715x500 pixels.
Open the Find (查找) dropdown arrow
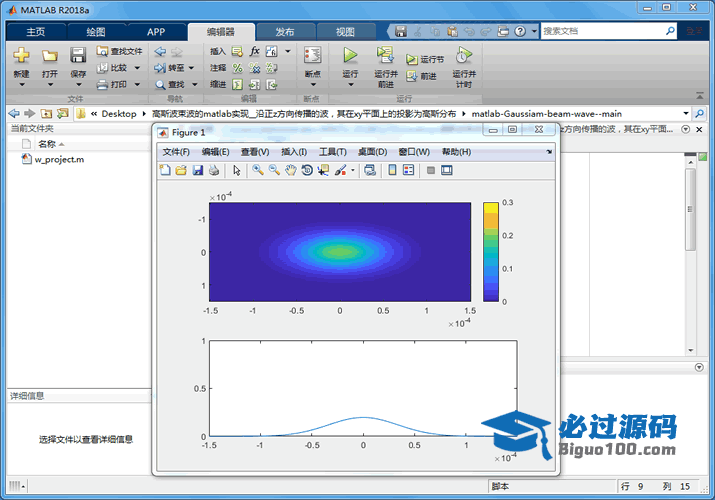[195, 84]
